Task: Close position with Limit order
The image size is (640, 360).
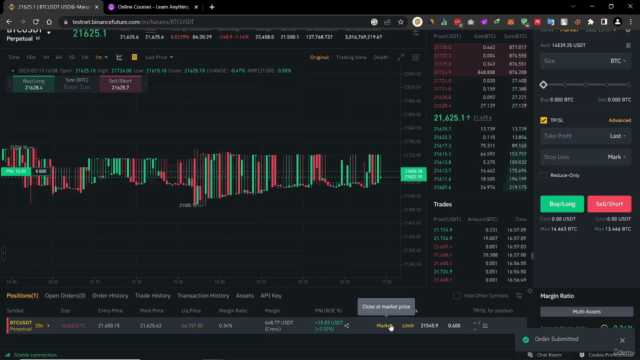Action: click(408, 326)
